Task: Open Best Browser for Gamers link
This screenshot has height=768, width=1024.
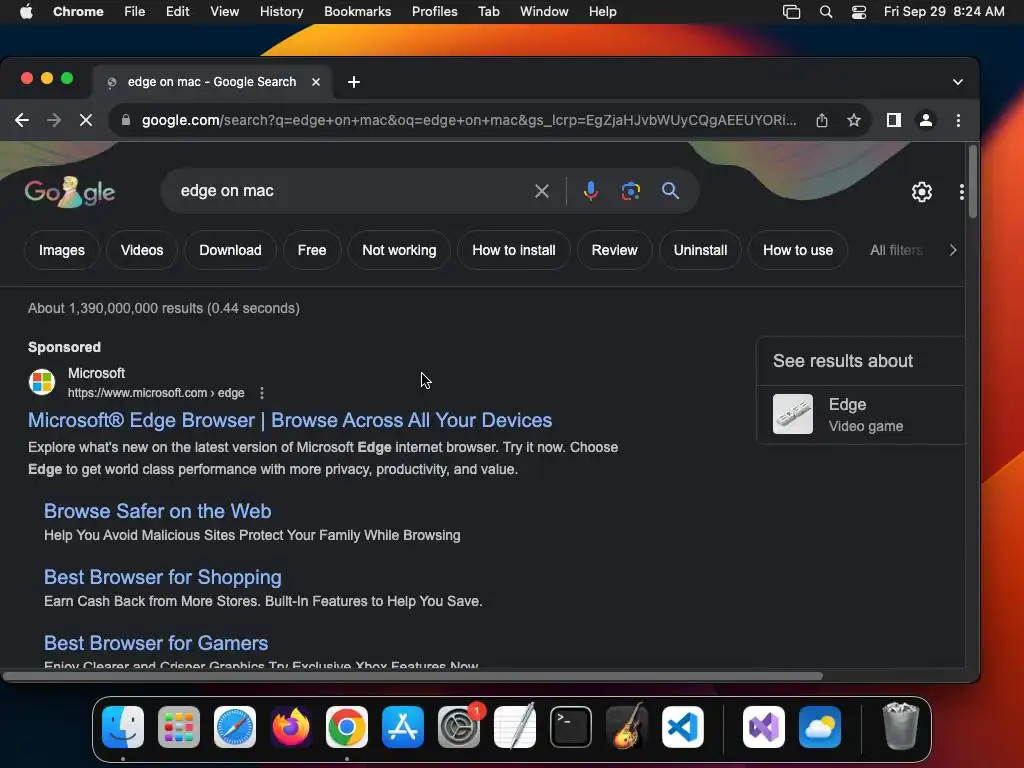Action: coord(156,643)
